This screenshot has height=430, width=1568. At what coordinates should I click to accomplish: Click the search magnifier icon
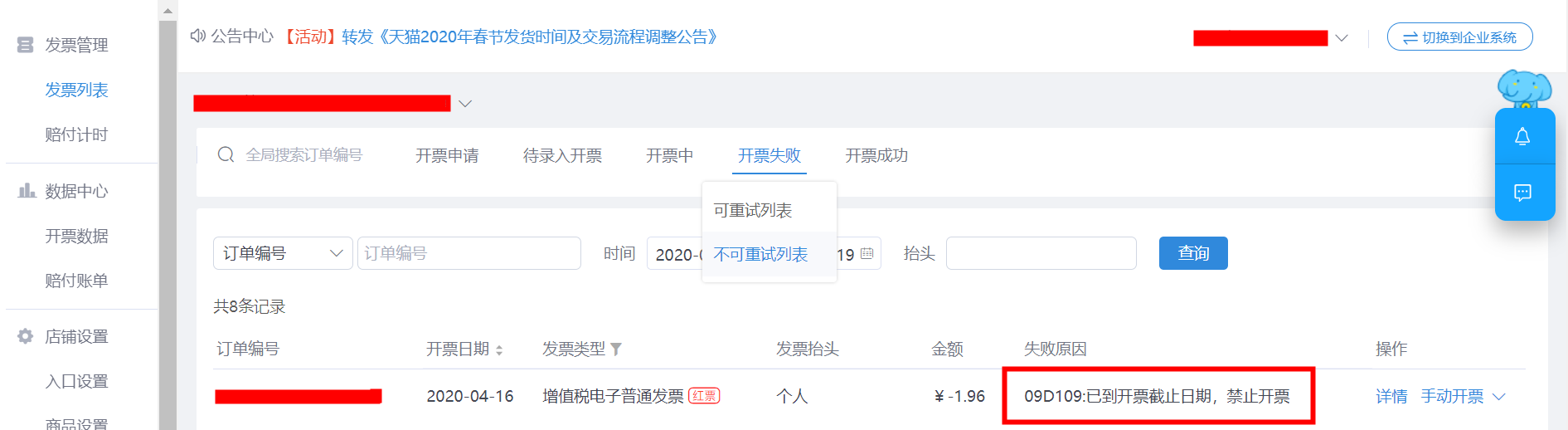(x=226, y=154)
